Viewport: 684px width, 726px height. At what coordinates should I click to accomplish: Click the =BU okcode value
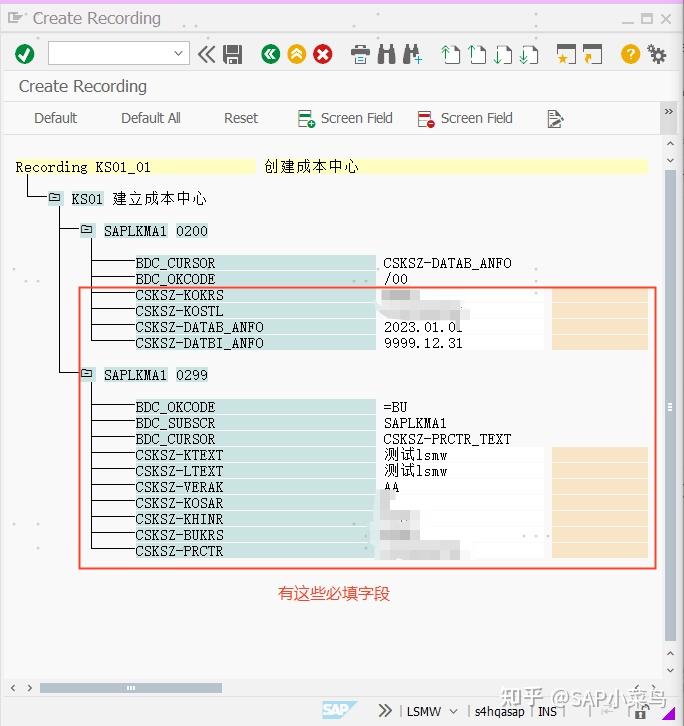(395, 407)
